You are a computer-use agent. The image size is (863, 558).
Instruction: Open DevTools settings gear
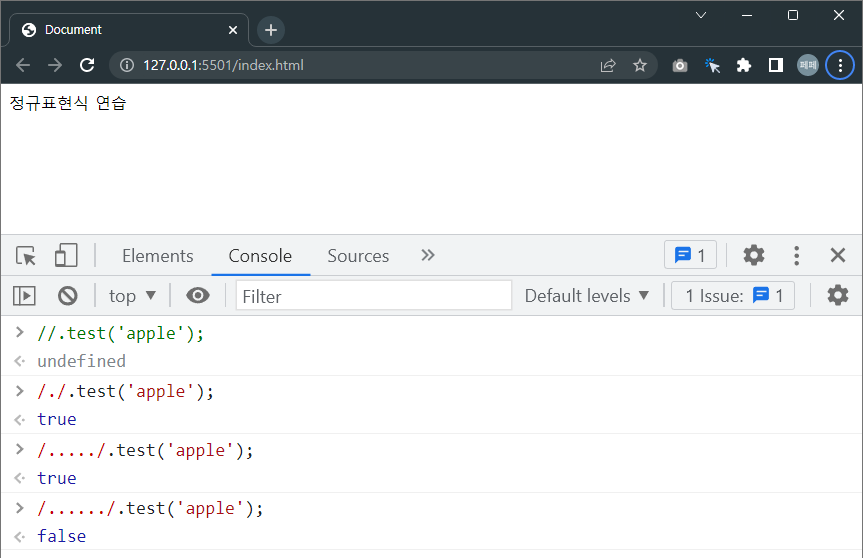point(753,255)
